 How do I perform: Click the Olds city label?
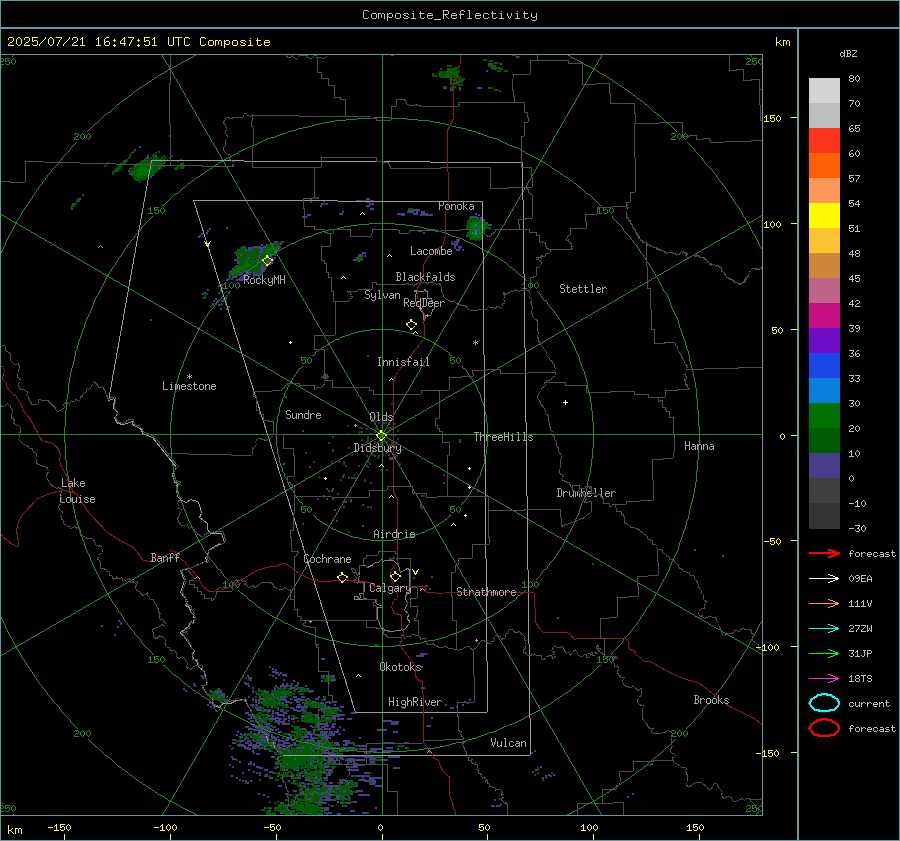pos(381,417)
